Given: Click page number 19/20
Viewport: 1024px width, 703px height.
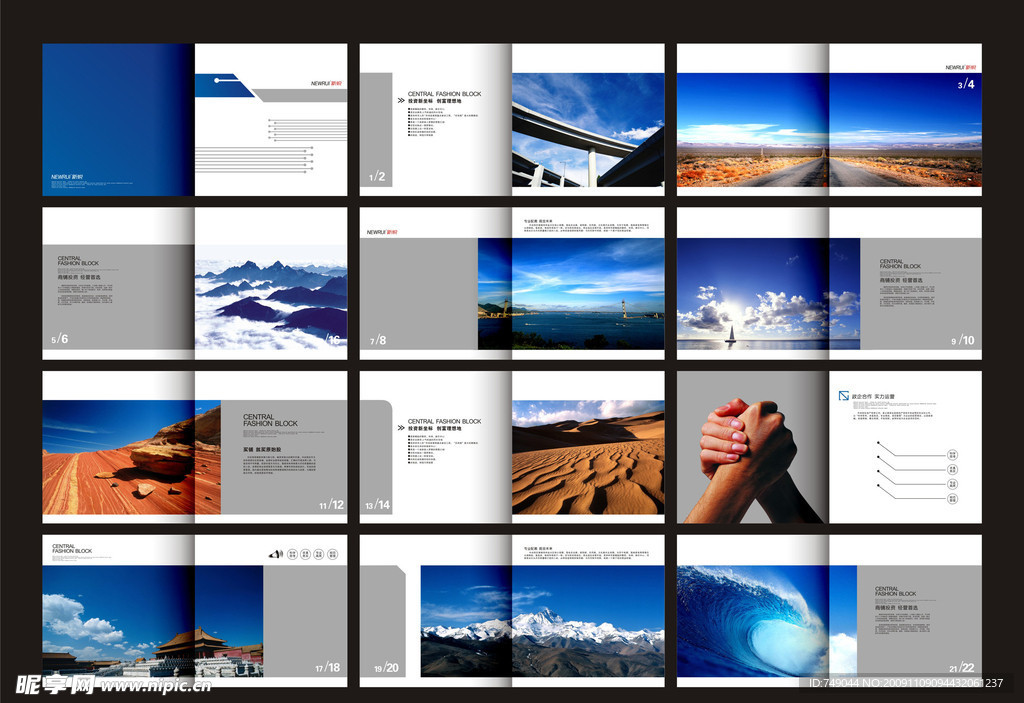Looking at the screenshot, I should (x=386, y=668).
